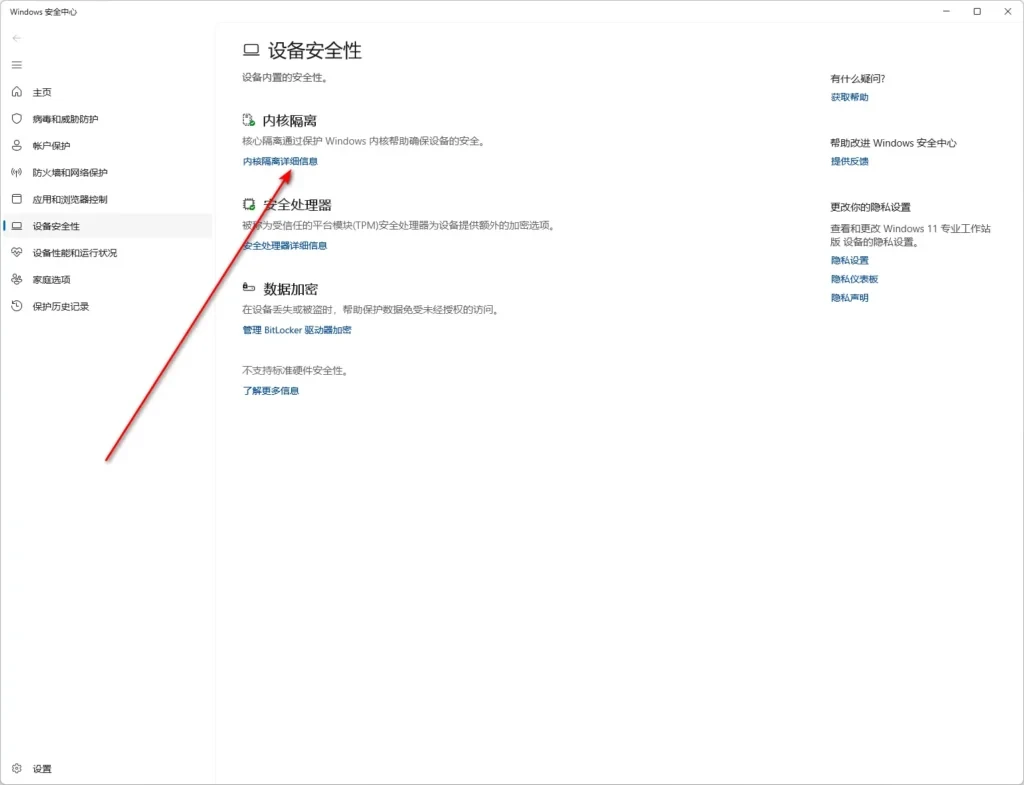Click the family icon for 家庭选项
Viewport: 1024px width, 785px height.
17,279
